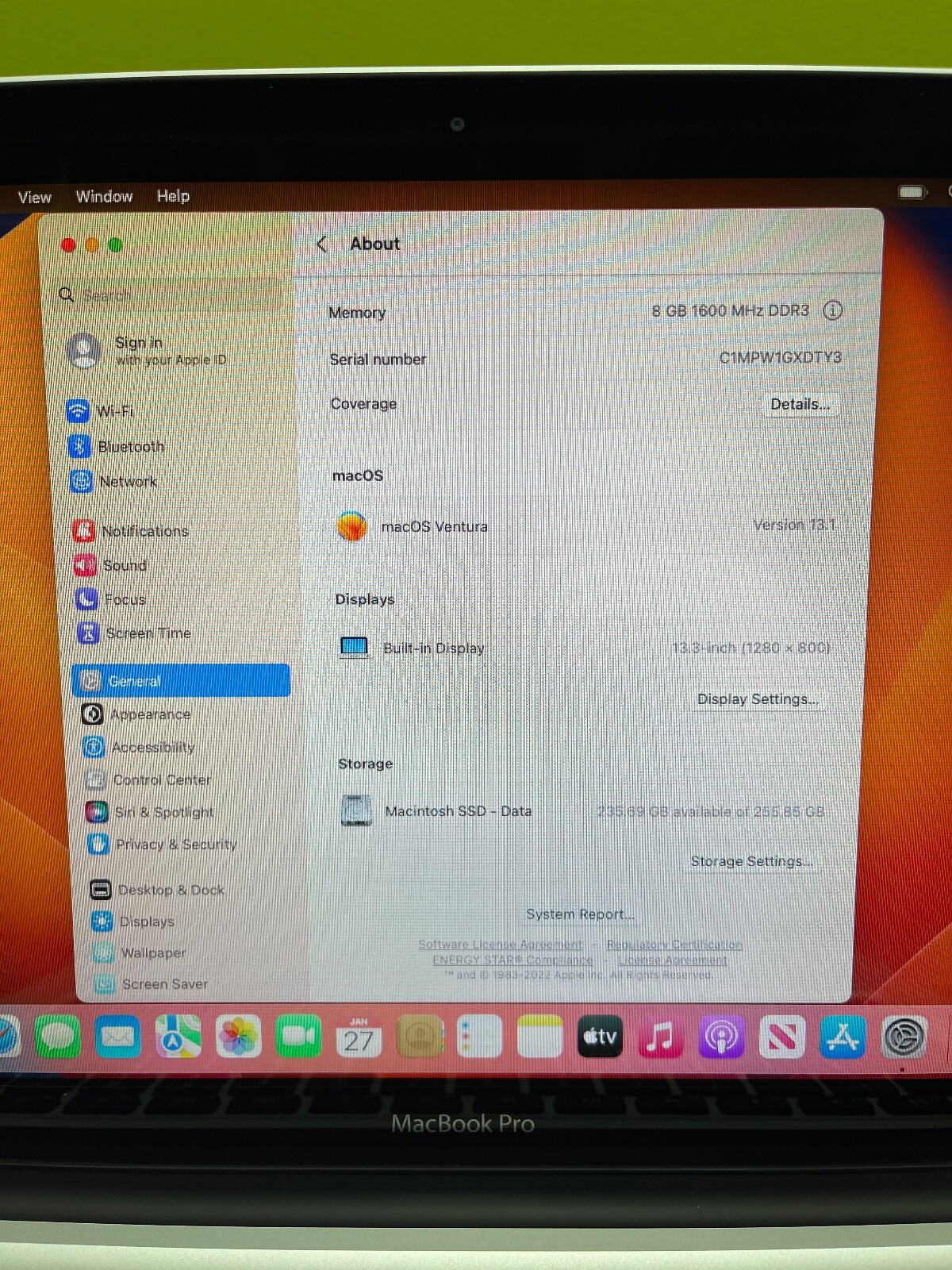Open FaceTime from the Dock
The image size is (952, 1270).
298,1037
